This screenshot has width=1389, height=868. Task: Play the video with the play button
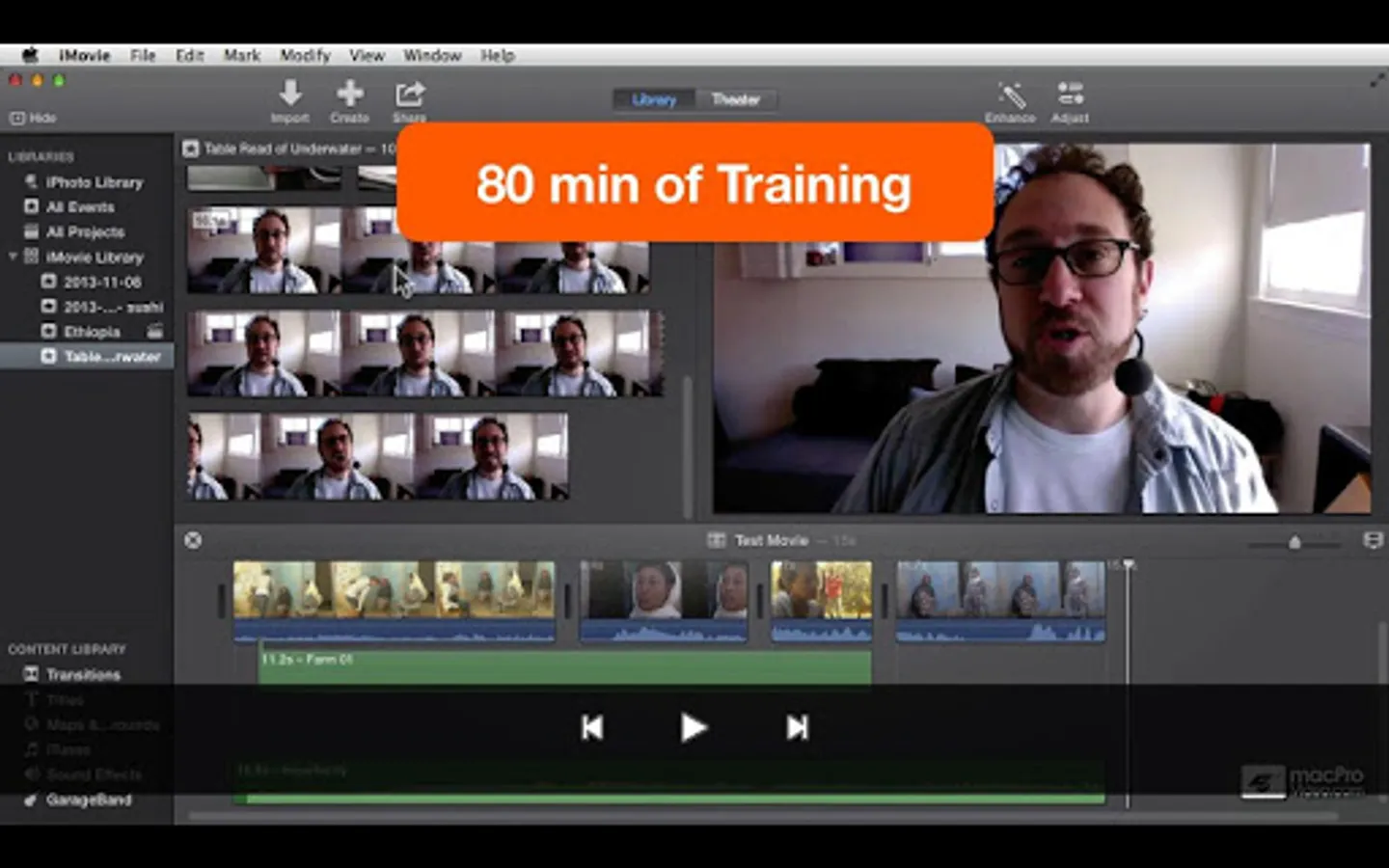(693, 727)
